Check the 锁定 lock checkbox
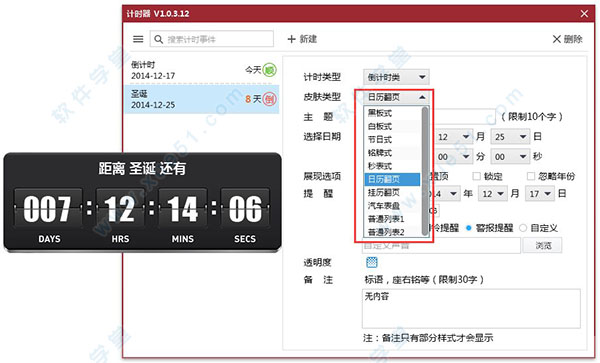This screenshot has height=363, width=600. pyautogui.click(x=476, y=176)
